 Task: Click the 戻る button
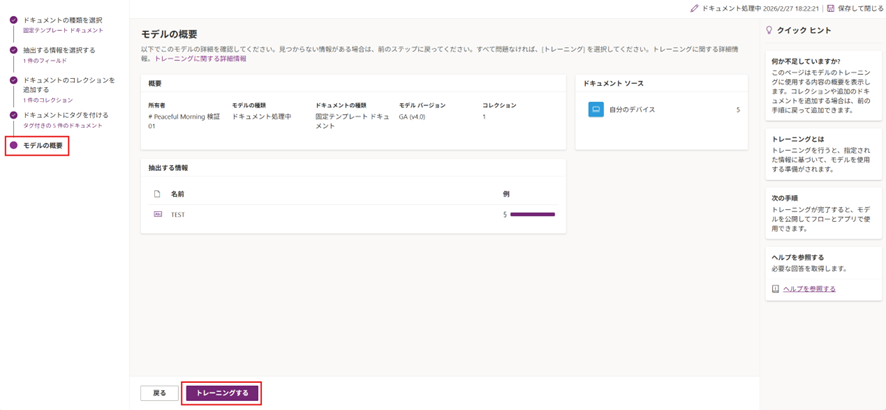tap(159, 393)
